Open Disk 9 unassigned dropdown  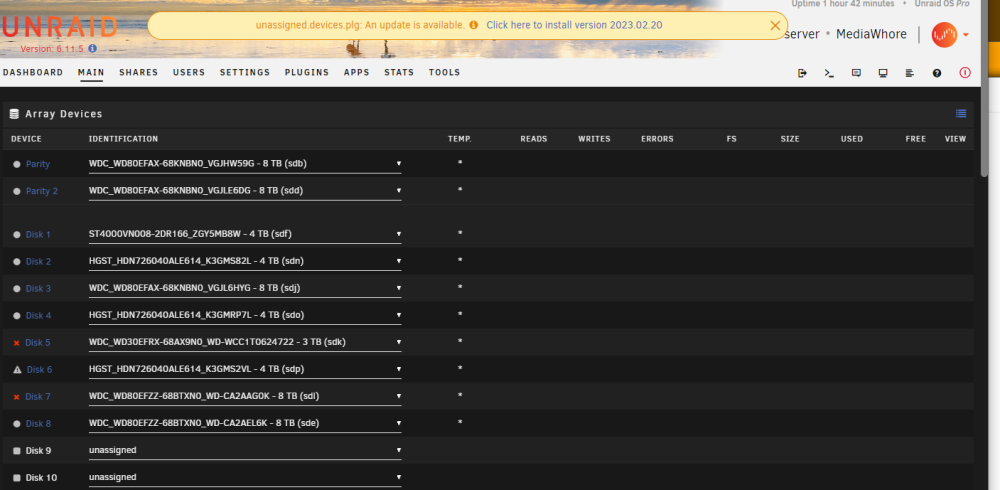[x=245, y=450]
